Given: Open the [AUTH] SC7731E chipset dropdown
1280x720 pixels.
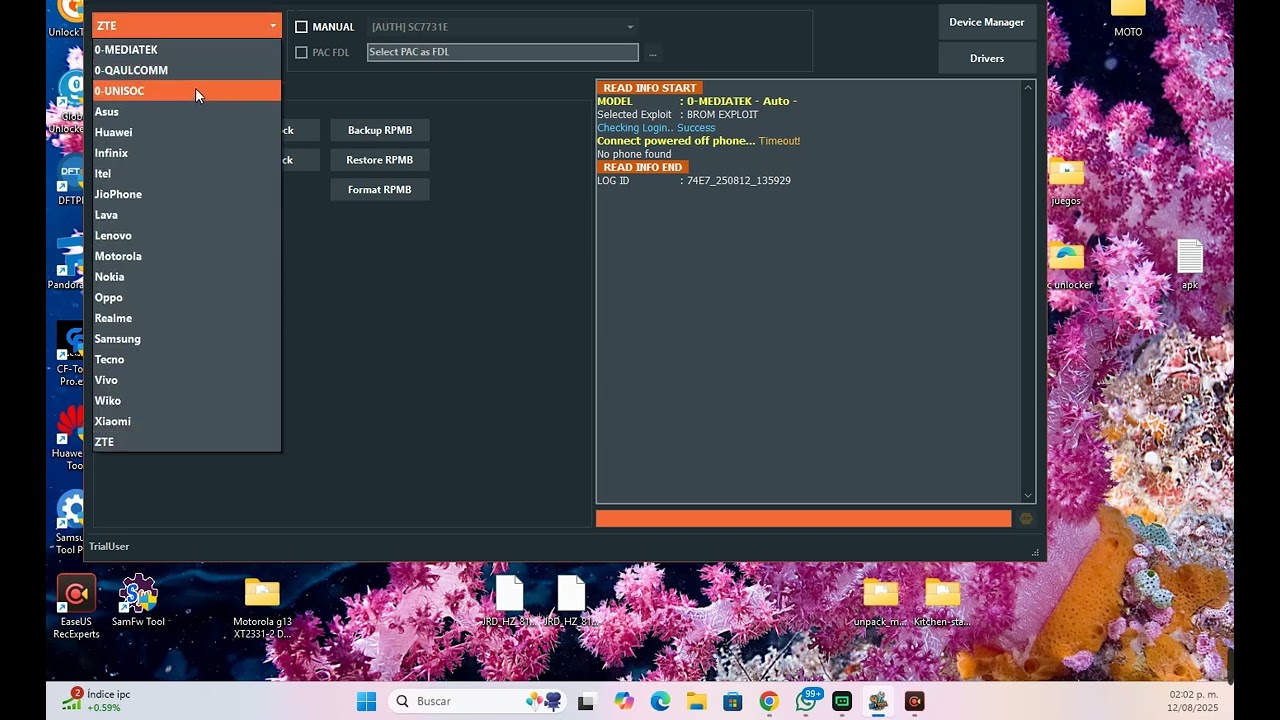Looking at the screenshot, I should pyautogui.click(x=502, y=27).
